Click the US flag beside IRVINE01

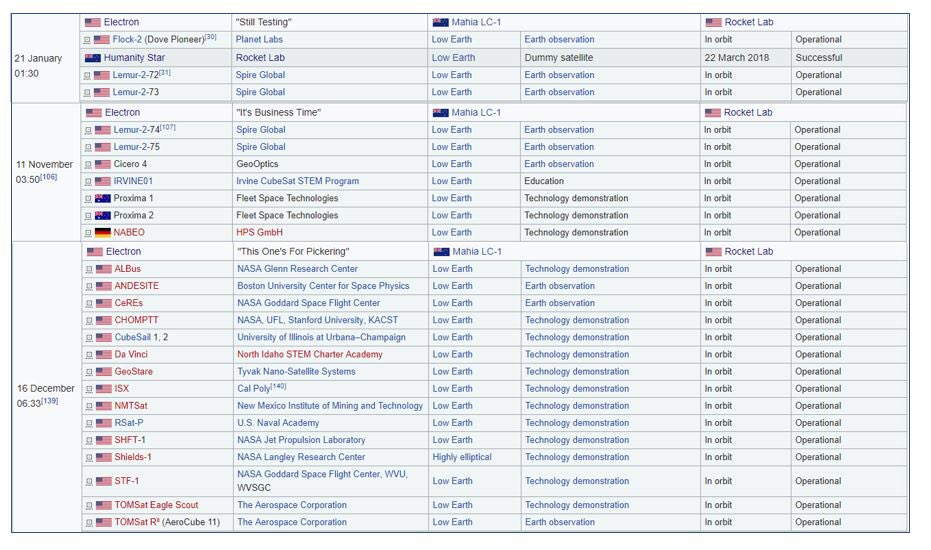103,182
